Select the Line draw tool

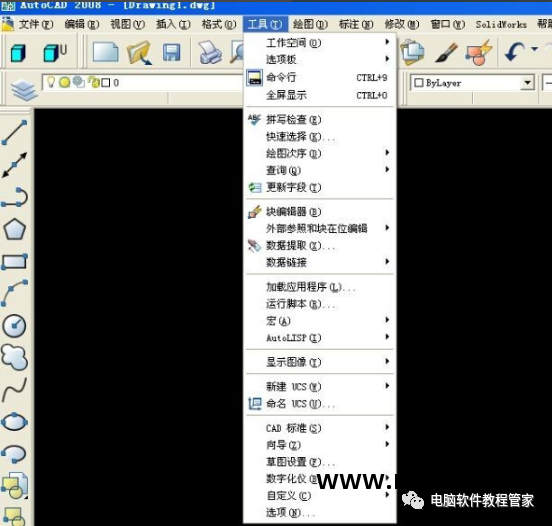pyautogui.click(x=14, y=132)
